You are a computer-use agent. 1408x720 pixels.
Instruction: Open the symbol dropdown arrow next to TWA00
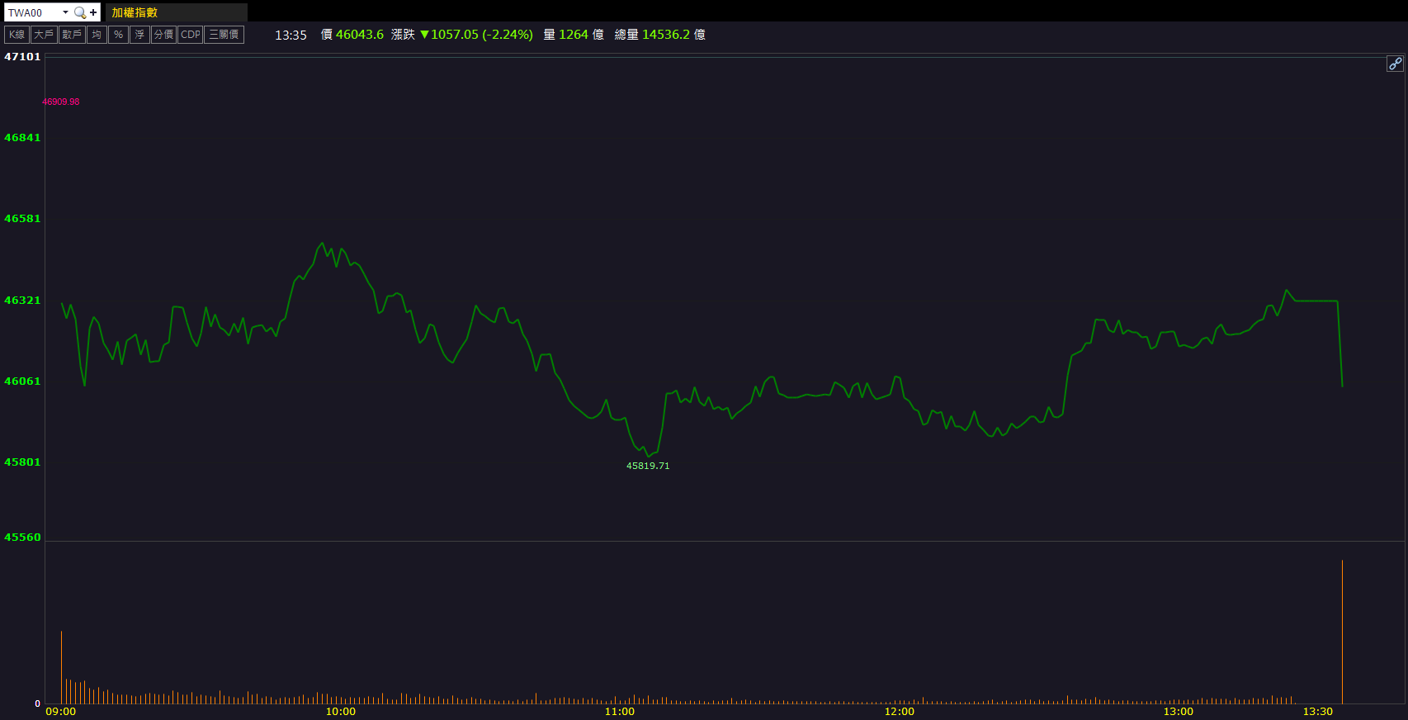(x=66, y=12)
